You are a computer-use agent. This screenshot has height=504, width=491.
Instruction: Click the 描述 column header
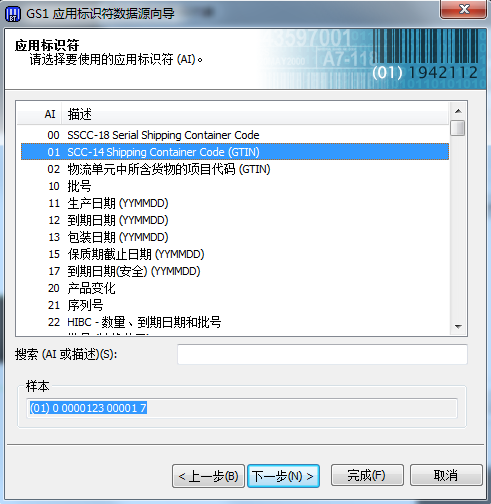pyautogui.click(x=255, y=114)
